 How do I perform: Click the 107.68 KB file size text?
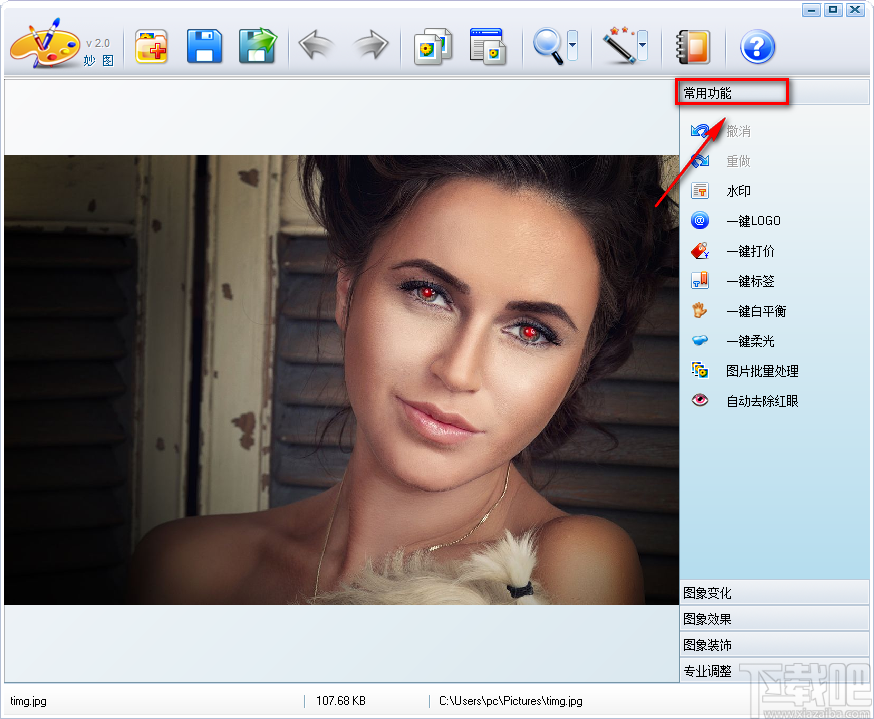click(x=341, y=701)
